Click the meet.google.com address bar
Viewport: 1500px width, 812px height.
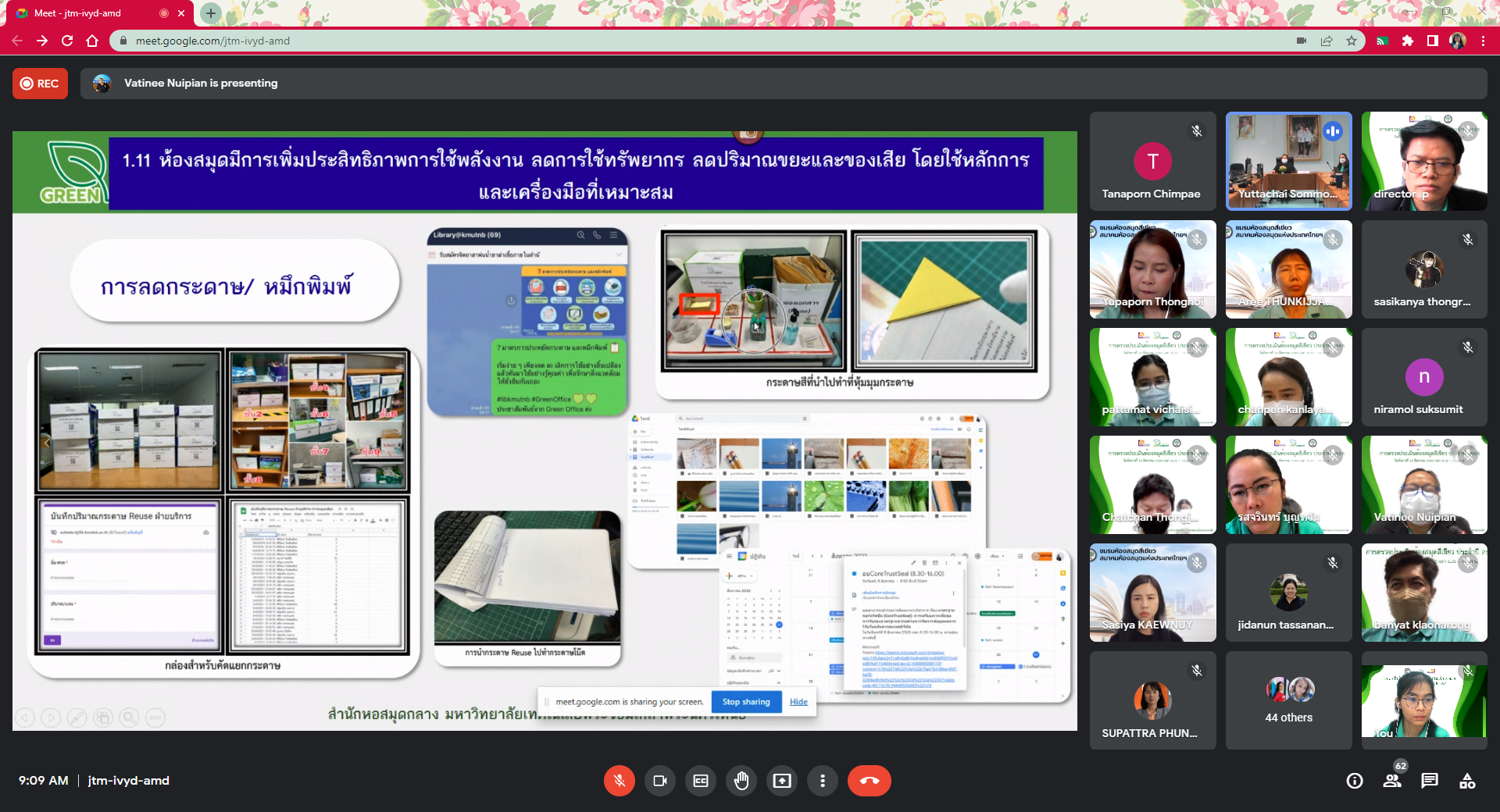coord(703,41)
